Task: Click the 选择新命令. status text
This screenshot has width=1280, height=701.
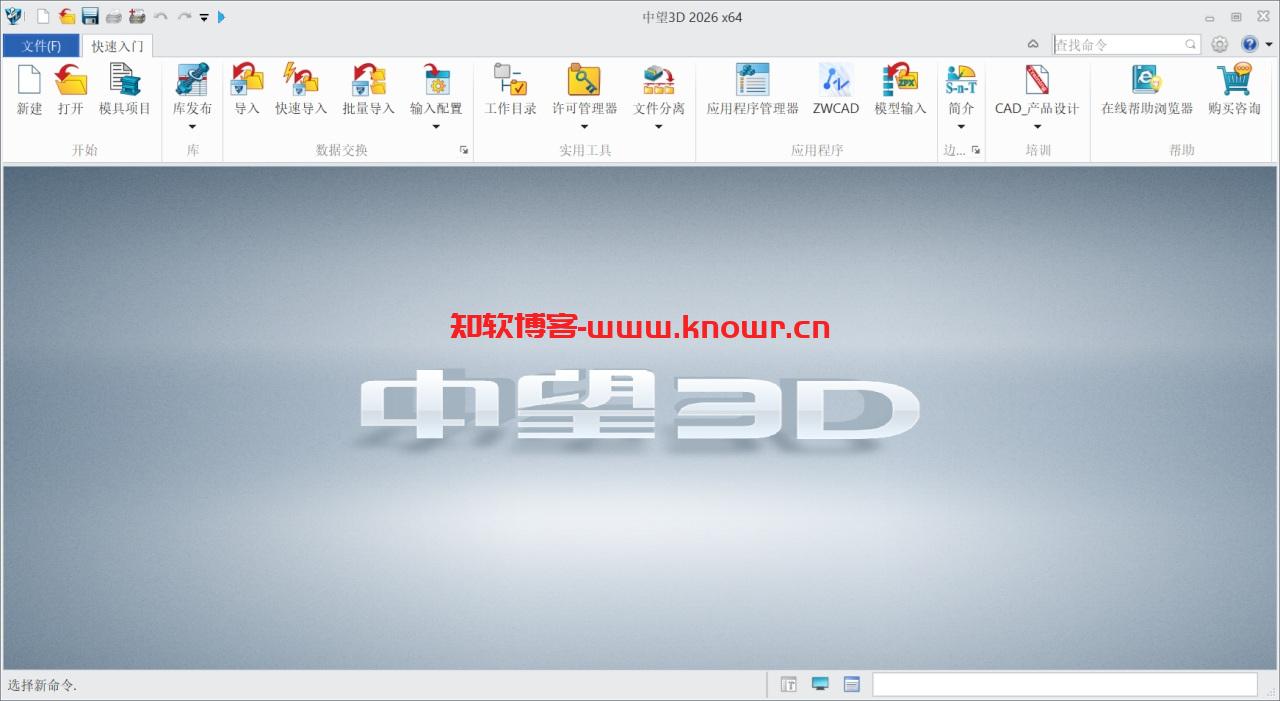Action: 42,685
